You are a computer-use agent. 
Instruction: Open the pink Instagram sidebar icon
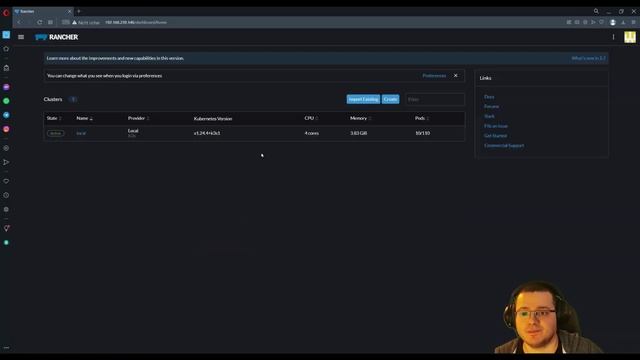coord(6,129)
